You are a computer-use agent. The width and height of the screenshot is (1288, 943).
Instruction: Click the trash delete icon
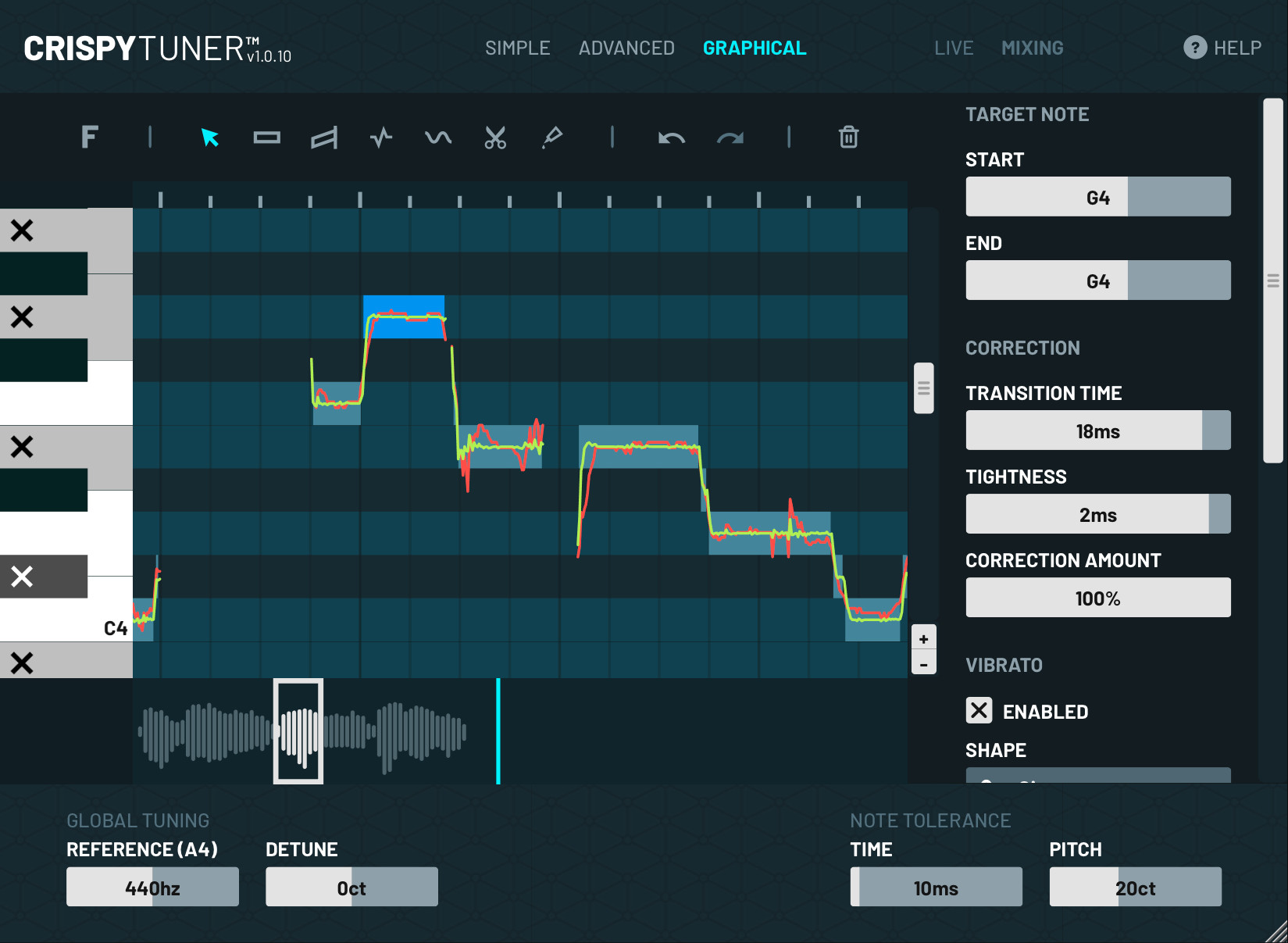[x=848, y=138]
